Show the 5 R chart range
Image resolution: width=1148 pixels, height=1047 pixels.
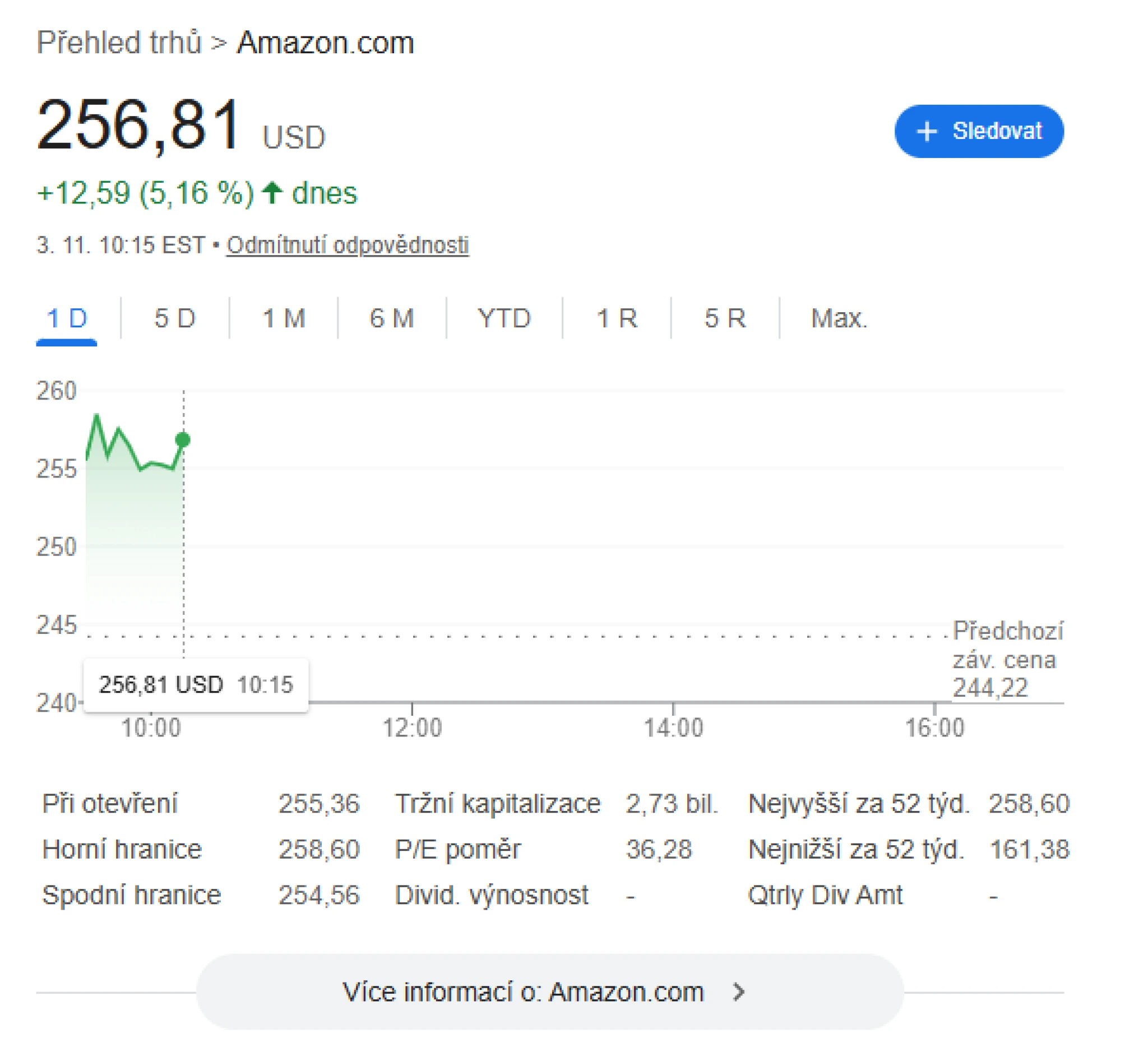725,318
